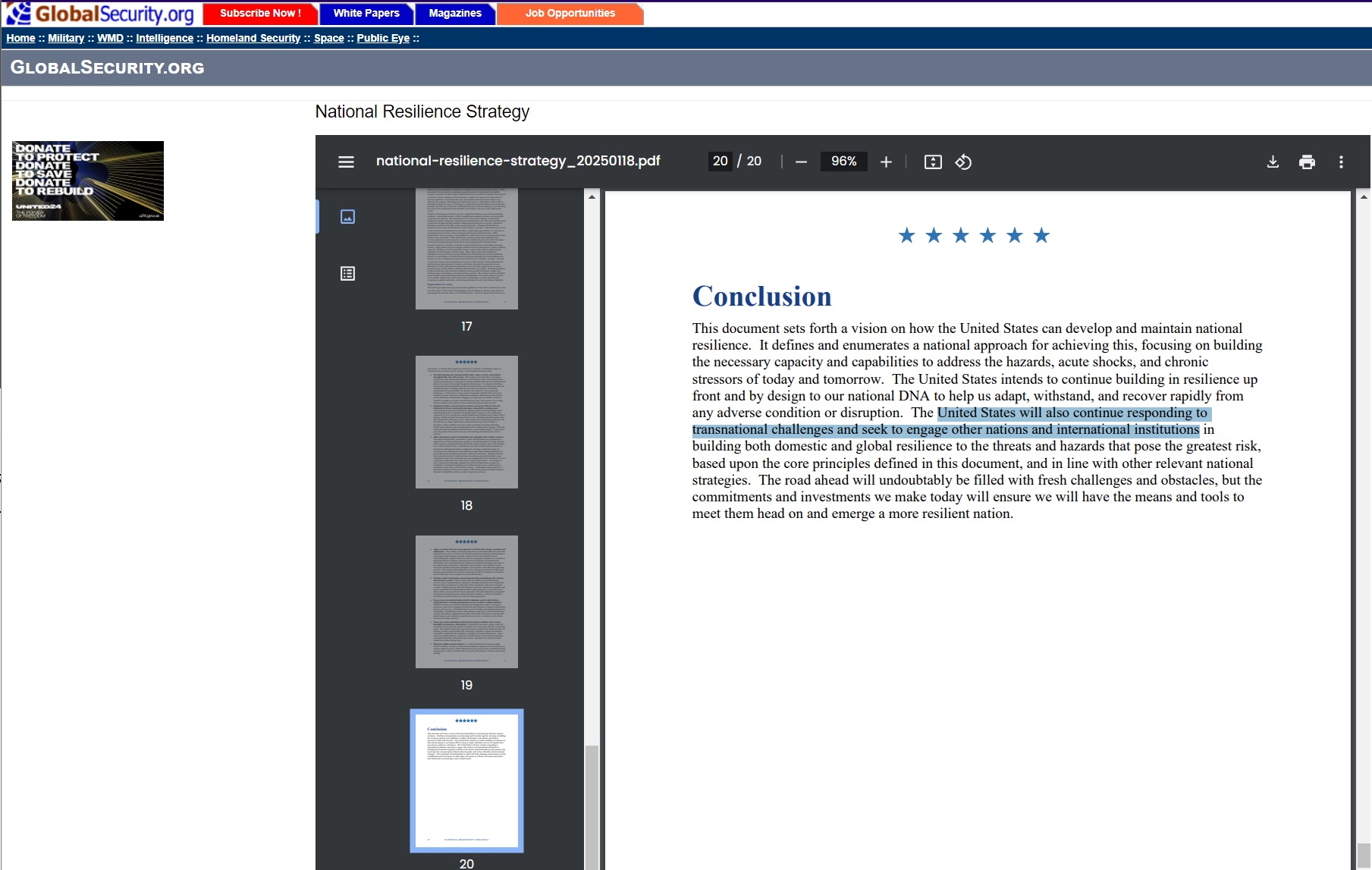Click the Conclusion heading in the PDF
The height and width of the screenshot is (870, 1372).
click(761, 296)
